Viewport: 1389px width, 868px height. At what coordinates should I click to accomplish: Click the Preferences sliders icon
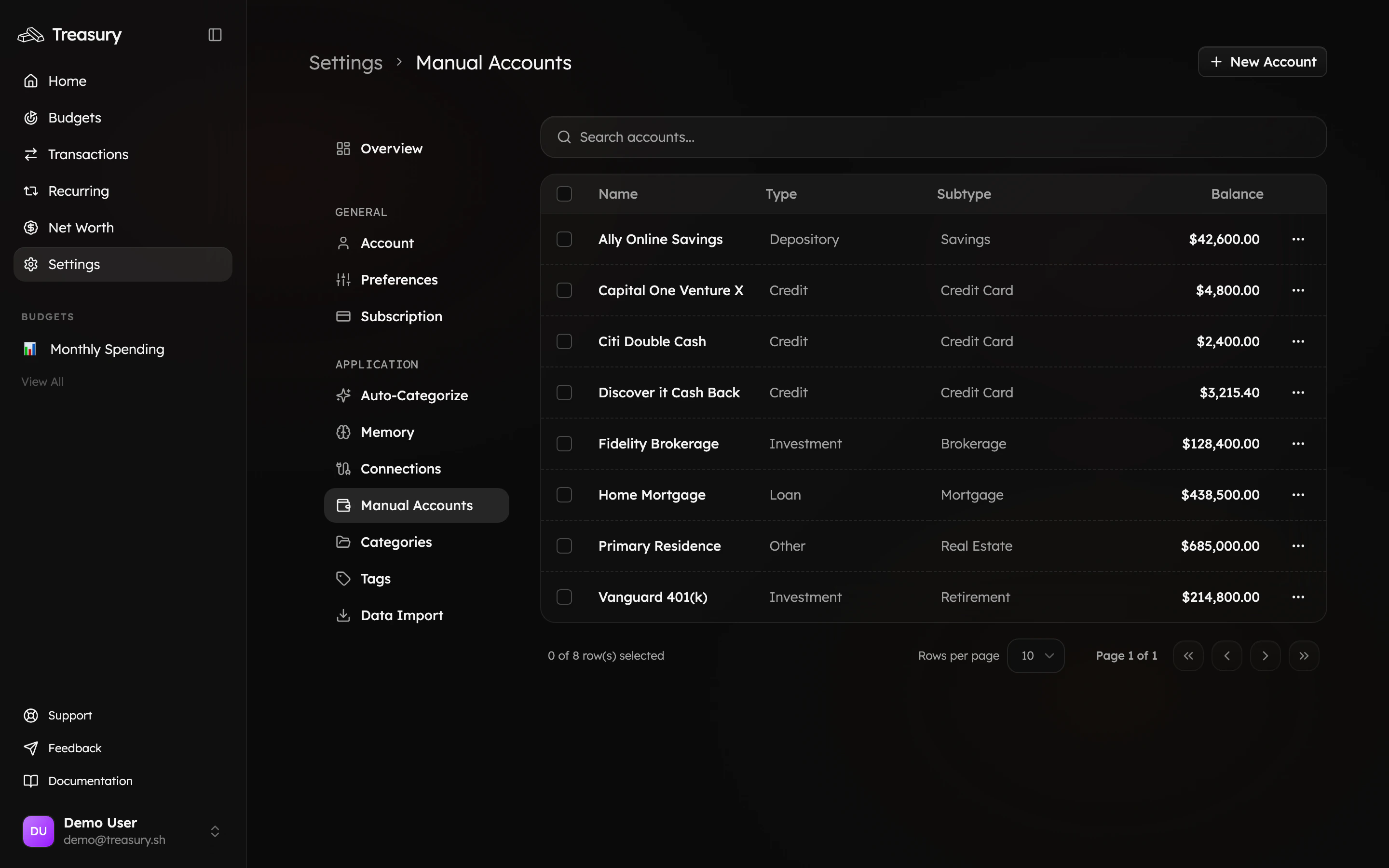[343, 280]
